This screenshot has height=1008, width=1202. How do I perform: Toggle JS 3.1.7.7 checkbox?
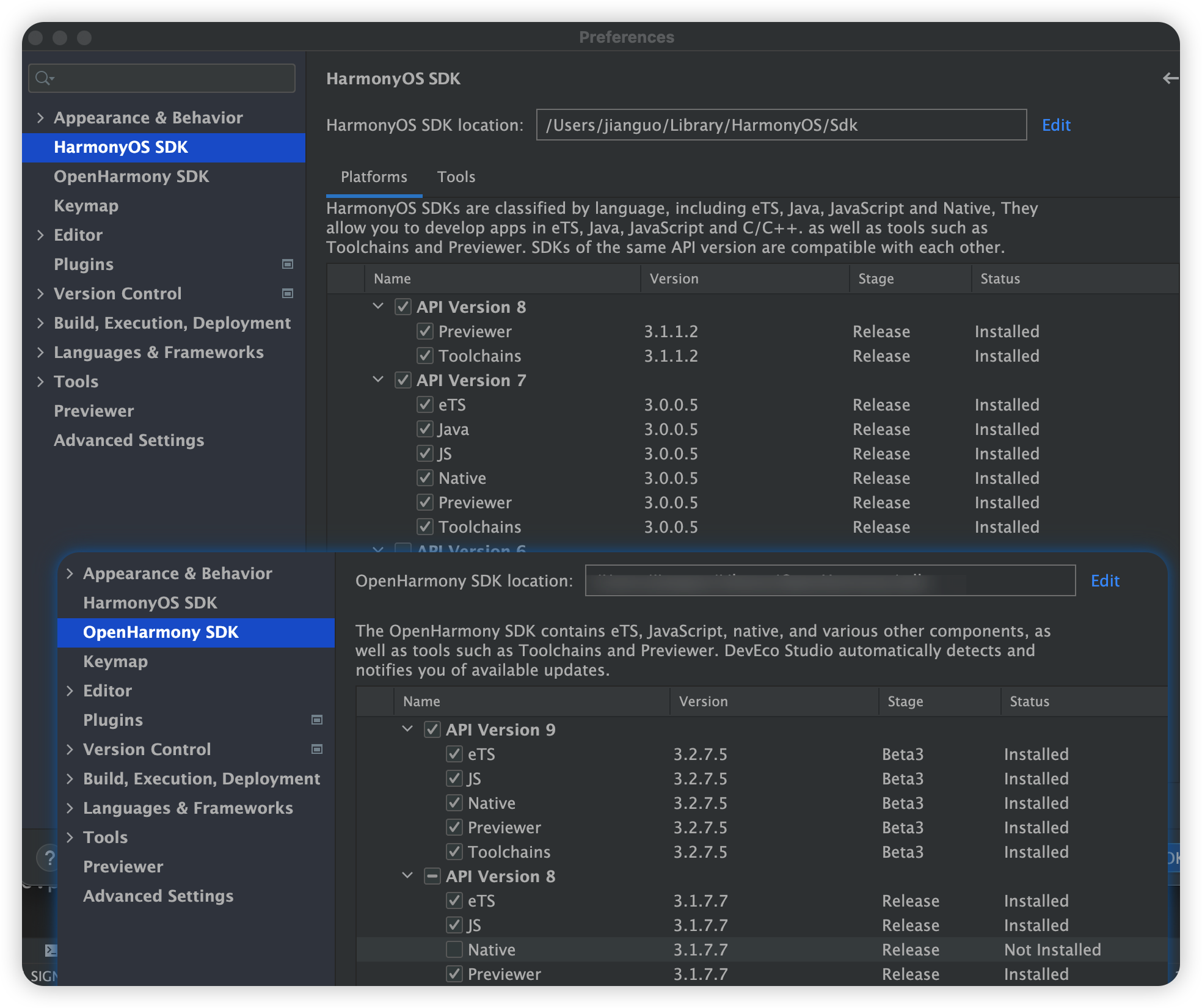click(454, 925)
